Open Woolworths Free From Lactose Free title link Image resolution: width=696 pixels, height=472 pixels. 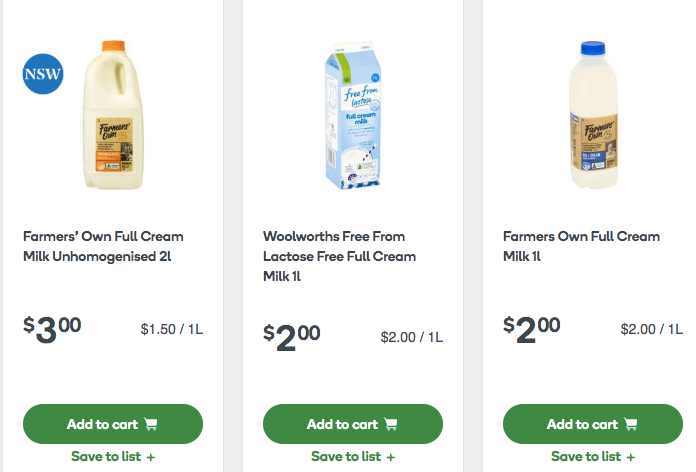pos(340,256)
